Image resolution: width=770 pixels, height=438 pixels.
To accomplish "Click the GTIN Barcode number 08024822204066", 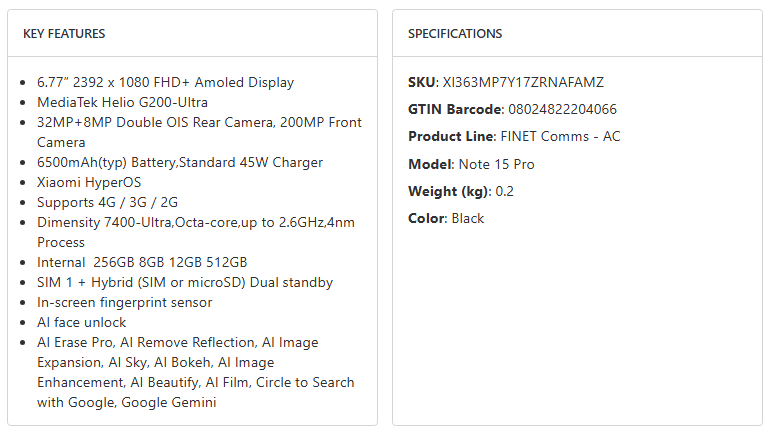I will 562,109.
